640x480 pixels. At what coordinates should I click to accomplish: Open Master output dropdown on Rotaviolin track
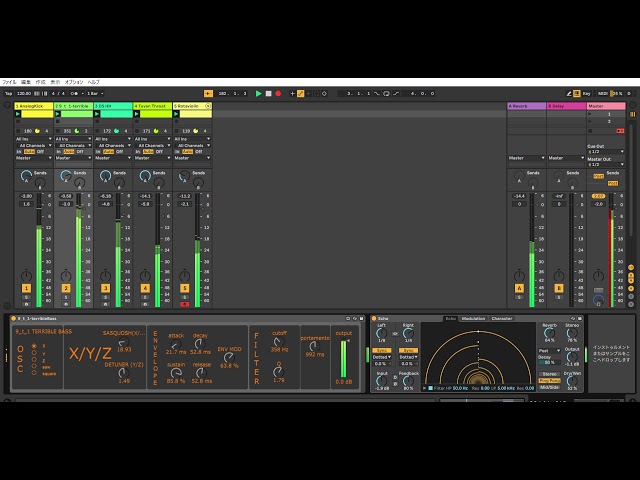point(192,158)
